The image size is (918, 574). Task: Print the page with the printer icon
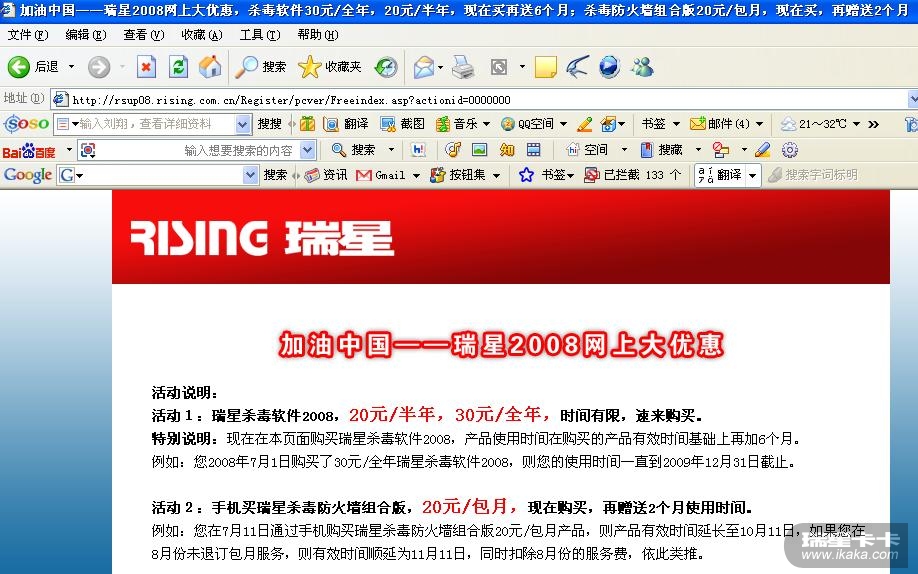pyautogui.click(x=463, y=67)
